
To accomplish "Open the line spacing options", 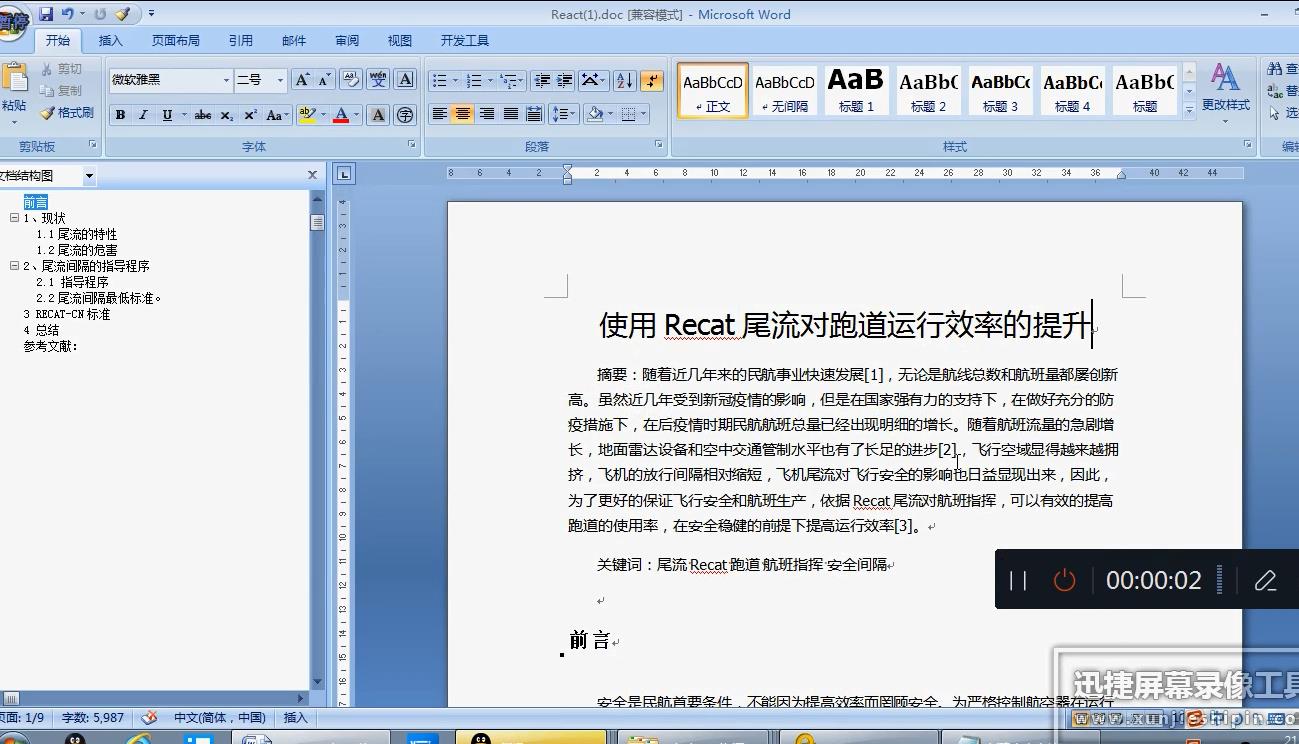I will tap(564, 114).
